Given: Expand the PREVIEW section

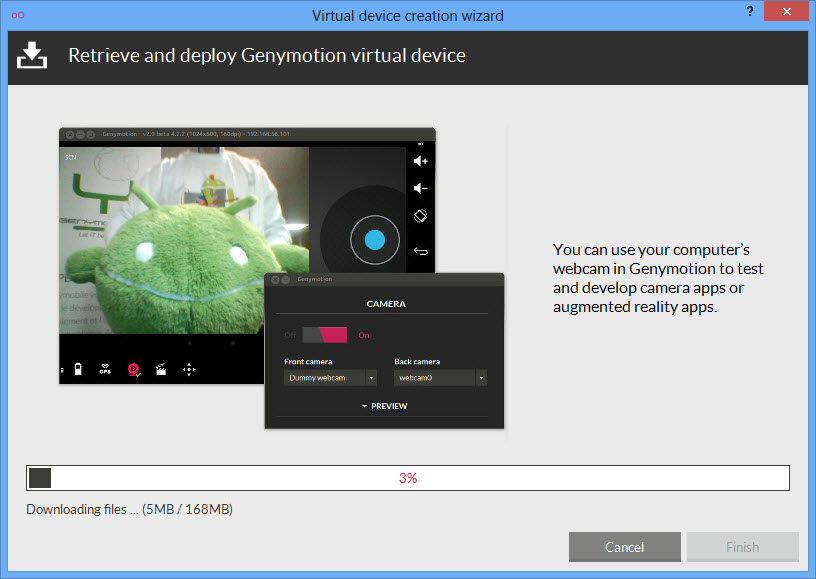Looking at the screenshot, I should click(x=385, y=406).
